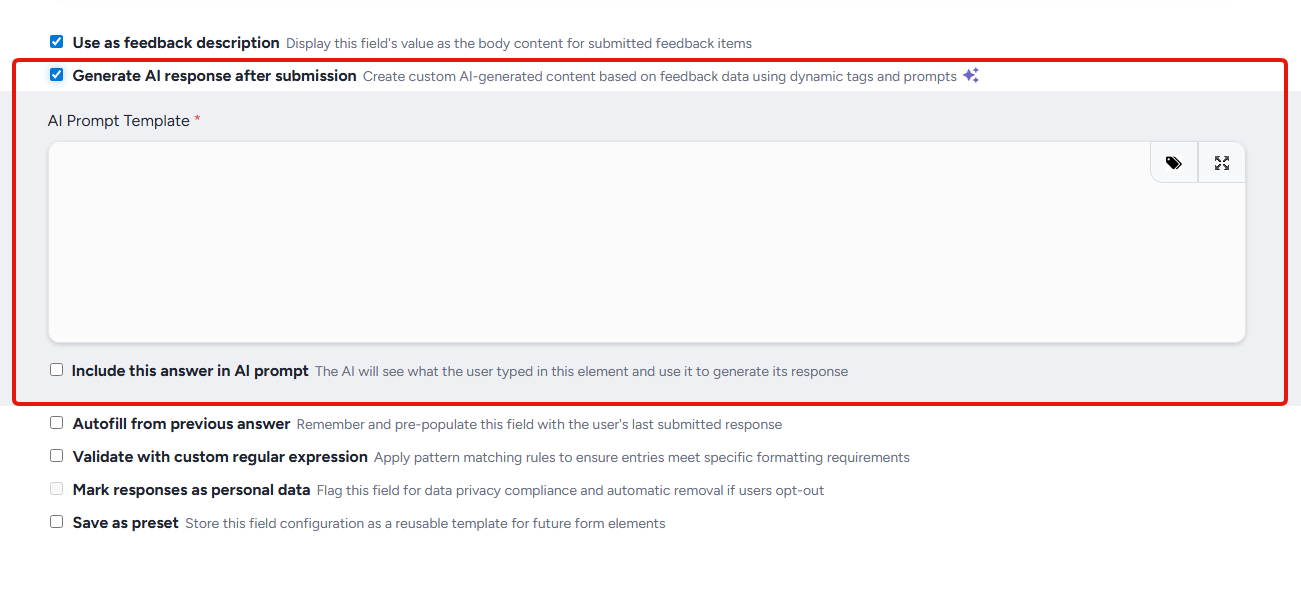Viewport: 1301px width, 594px height.
Task: Open the dynamic tags picker icon
Action: point(1173,163)
